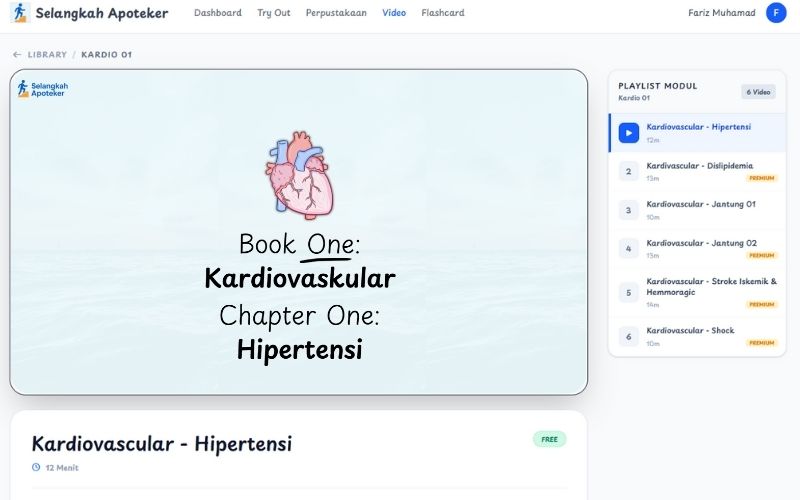Play Kardiovascular - Jantung 01 from playlist

coord(700,204)
